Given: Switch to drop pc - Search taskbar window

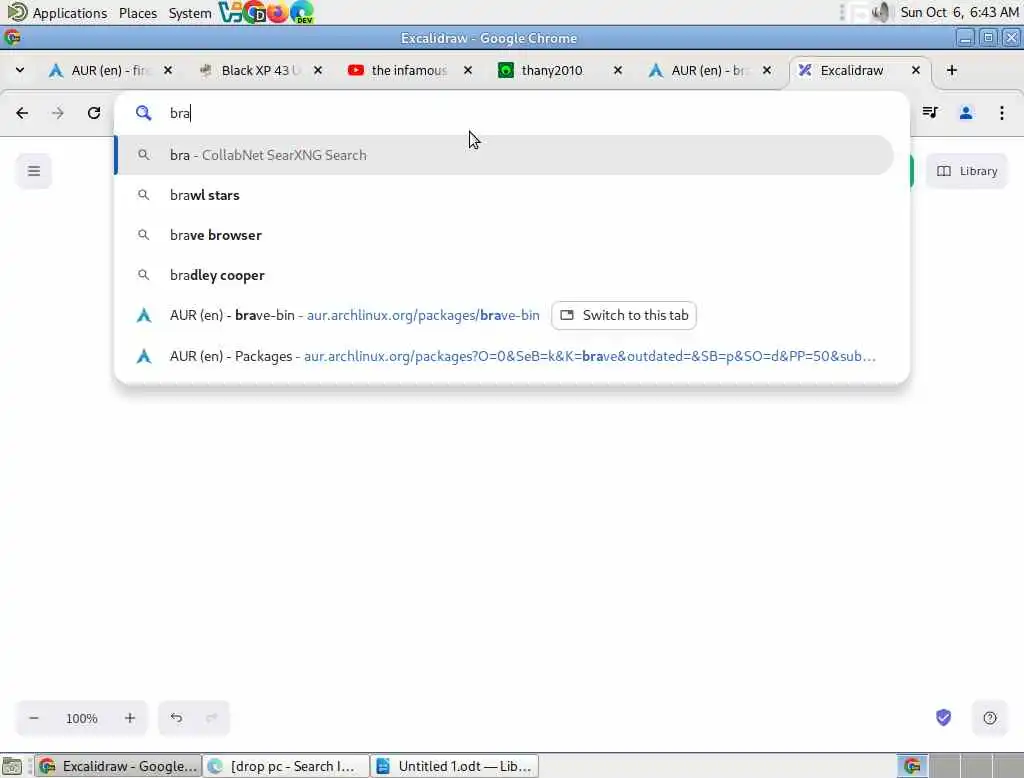Looking at the screenshot, I should tap(285, 766).
